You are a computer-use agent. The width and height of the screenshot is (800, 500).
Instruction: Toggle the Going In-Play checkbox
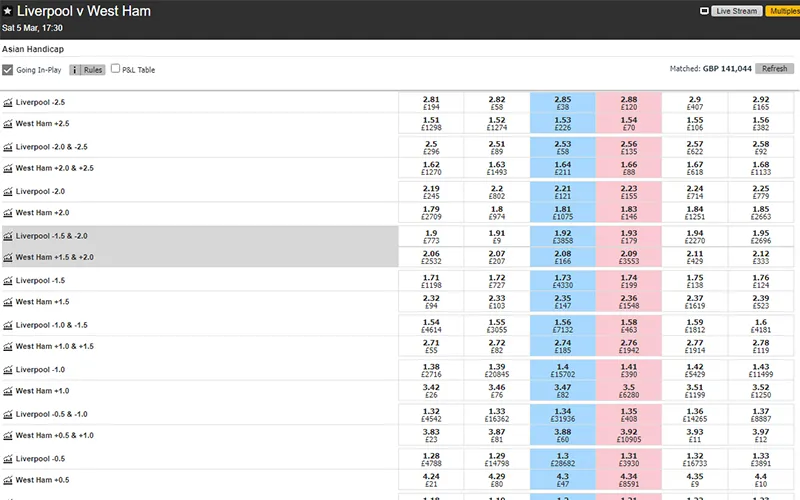coord(8,70)
